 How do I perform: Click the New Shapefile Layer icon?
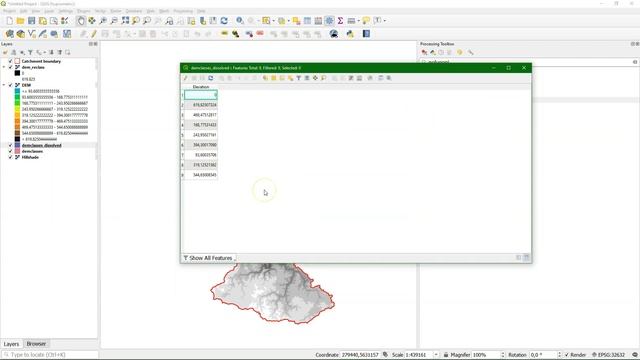(31, 34)
